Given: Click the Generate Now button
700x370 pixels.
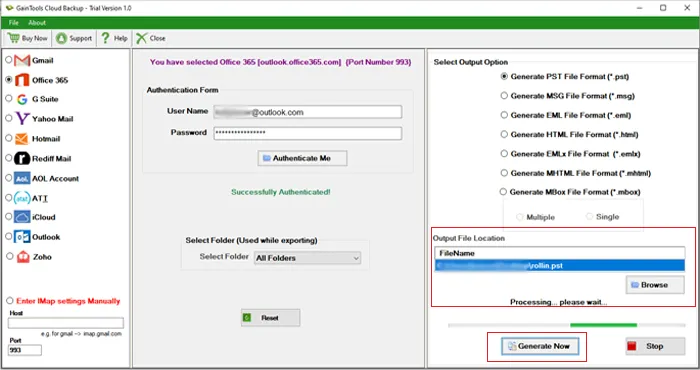Looking at the screenshot, I should pos(540,346).
